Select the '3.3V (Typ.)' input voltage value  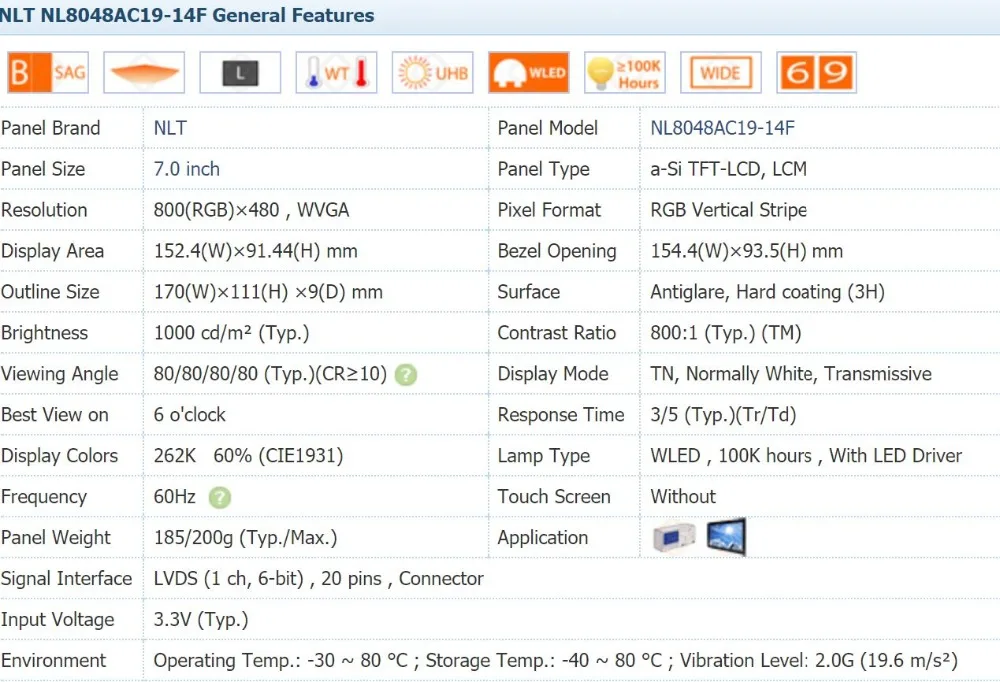pyautogui.click(x=201, y=619)
